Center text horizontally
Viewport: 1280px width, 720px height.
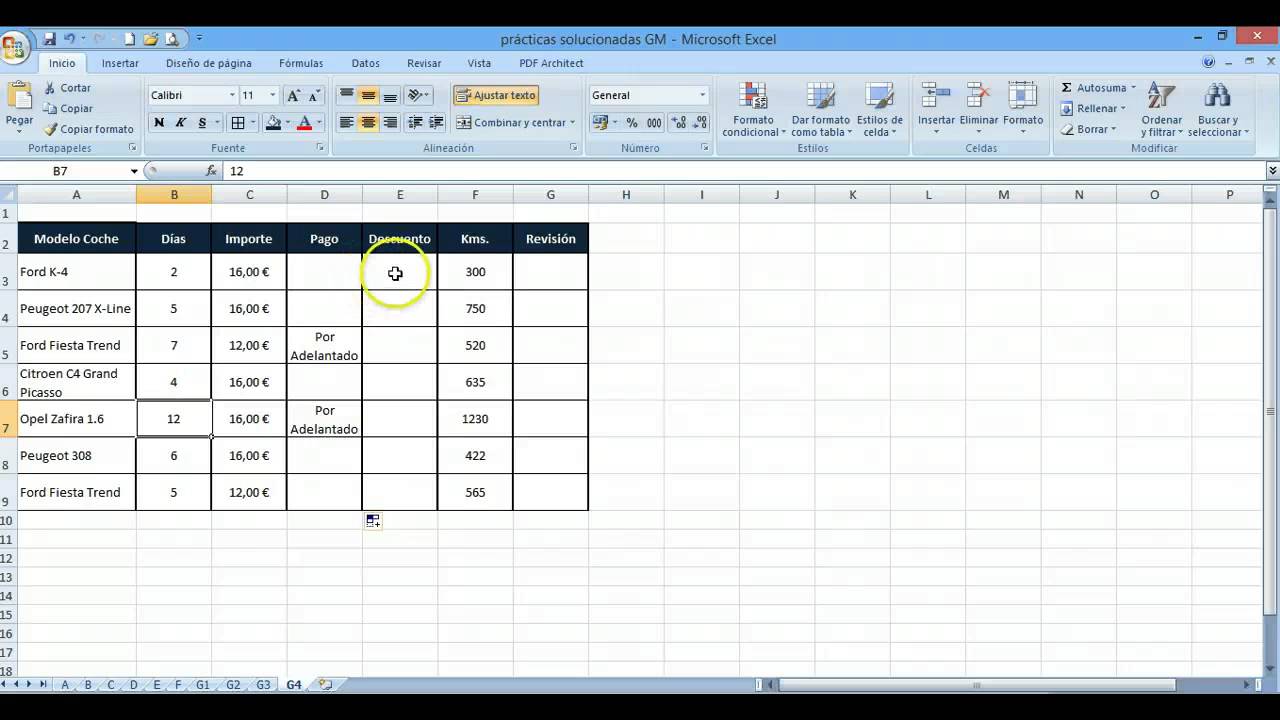pos(369,123)
